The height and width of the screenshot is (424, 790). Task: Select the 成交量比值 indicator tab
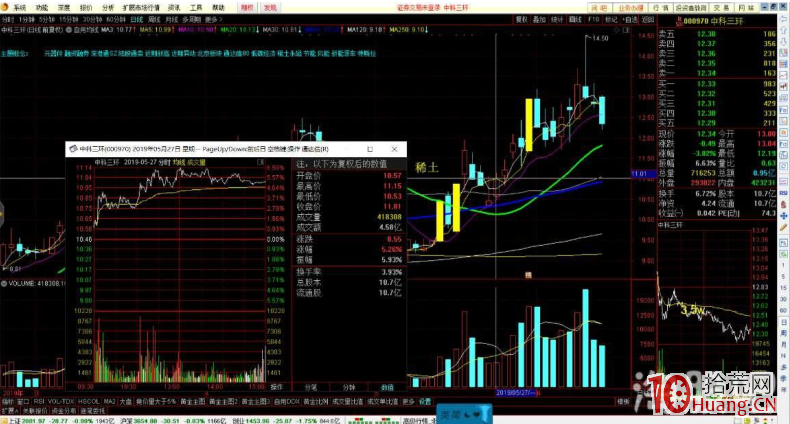tap(348, 401)
